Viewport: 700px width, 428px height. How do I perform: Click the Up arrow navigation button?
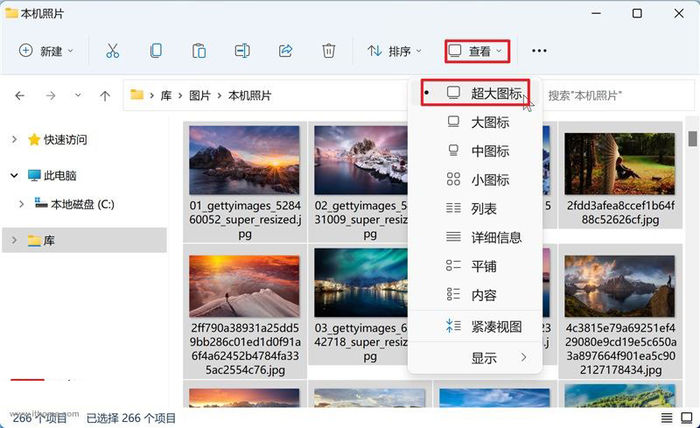[105, 96]
